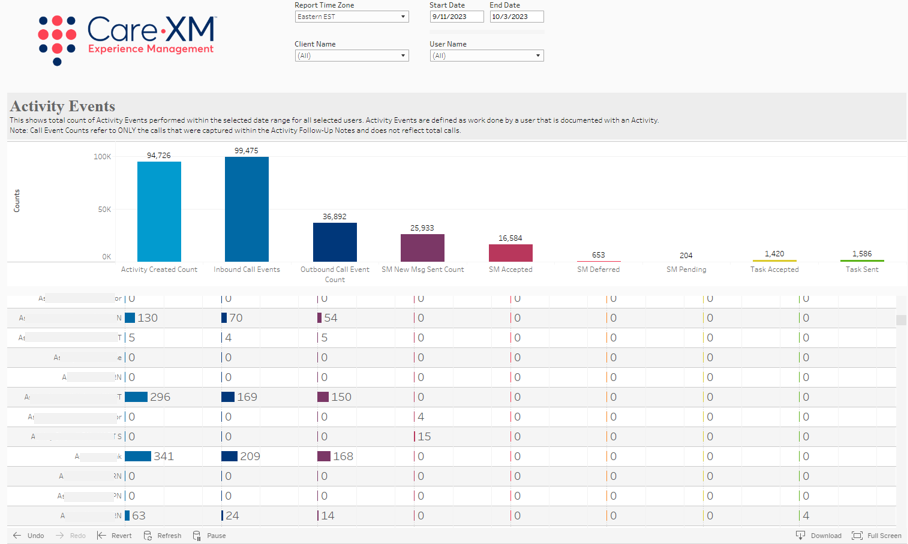Click the Refresh icon

(x=148, y=536)
